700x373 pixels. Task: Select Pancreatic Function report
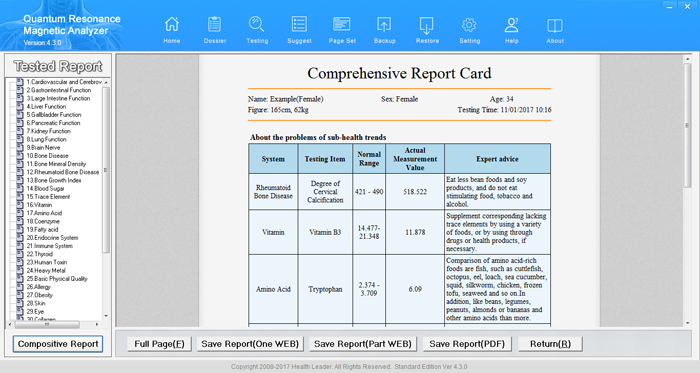pyautogui.click(x=53, y=123)
